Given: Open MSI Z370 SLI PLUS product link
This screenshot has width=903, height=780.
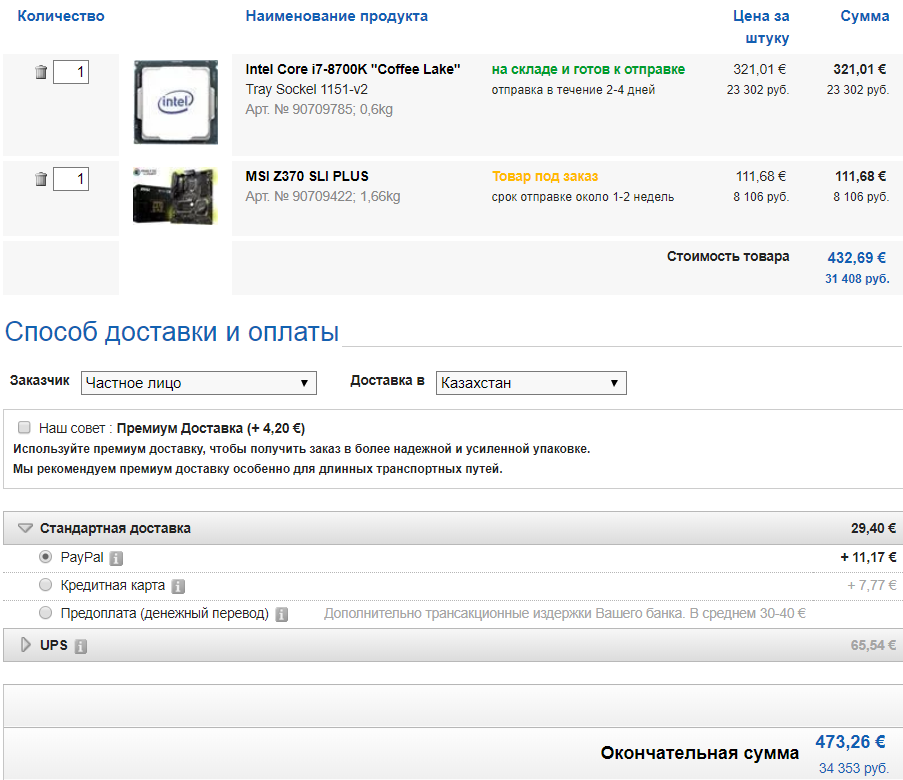Looking at the screenshot, I should (x=307, y=176).
